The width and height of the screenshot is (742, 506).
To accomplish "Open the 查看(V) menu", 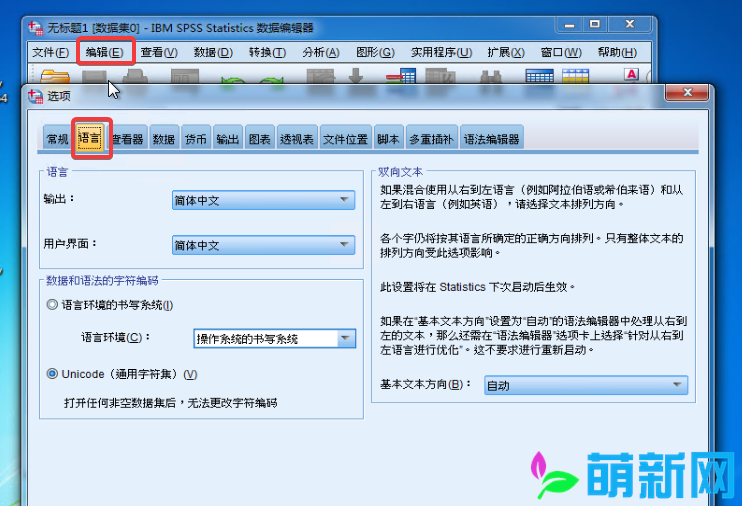I will pyautogui.click(x=159, y=52).
